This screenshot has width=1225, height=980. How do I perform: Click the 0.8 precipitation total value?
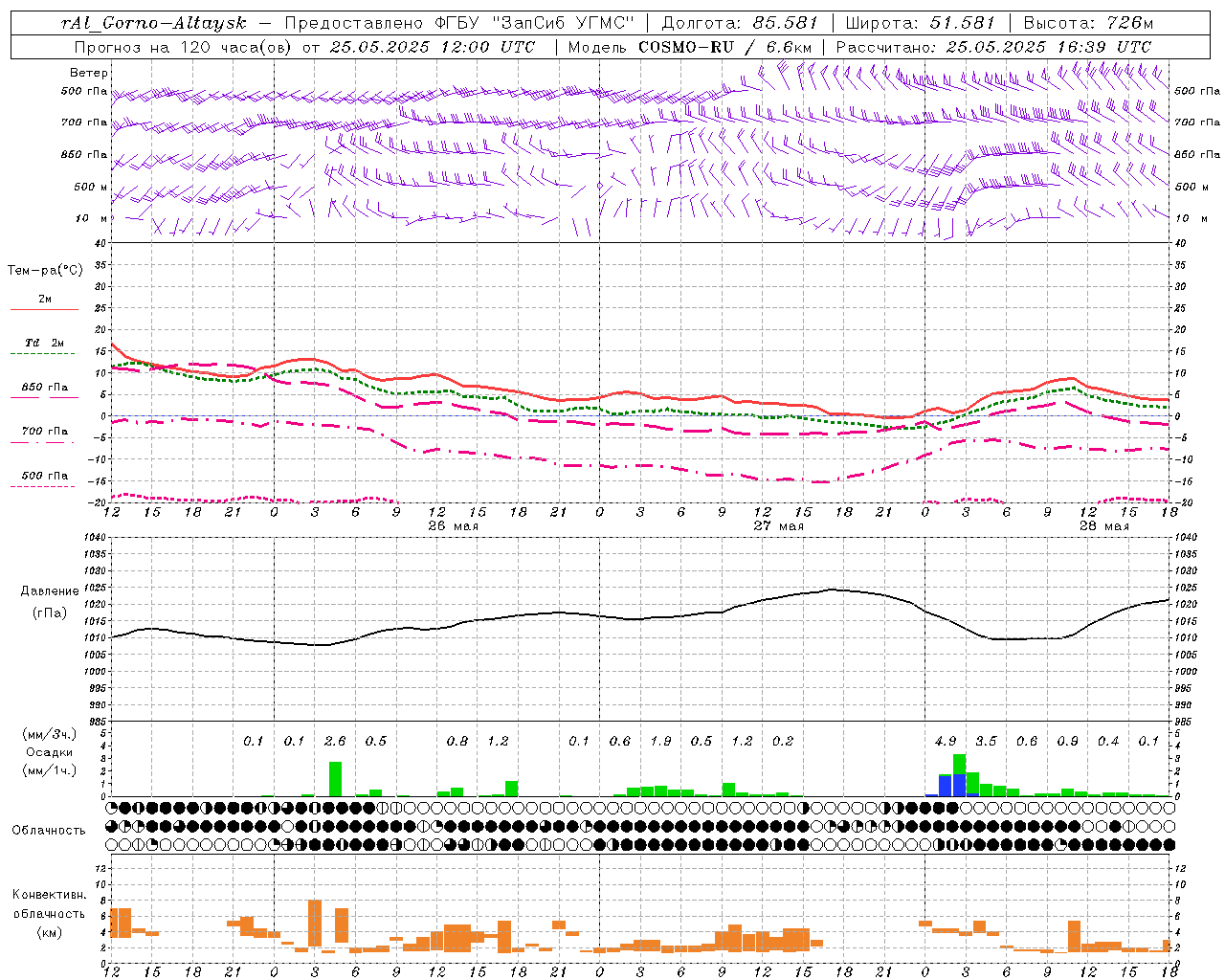457,741
